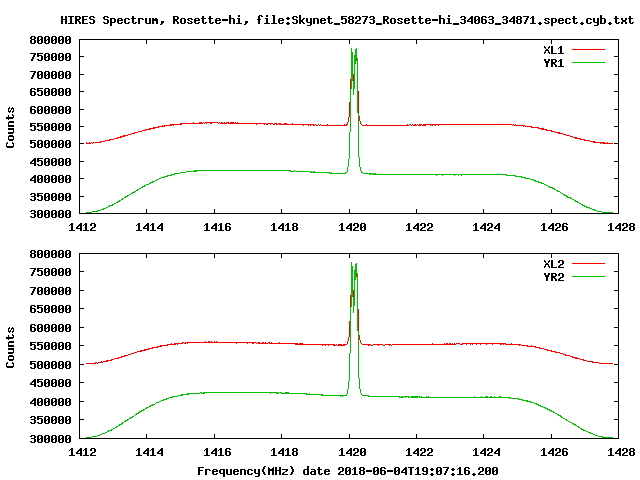The height and width of the screenshot is (480, 640).
Task: Click the 1420 tick under the XL1/YR1 plot
Action: click(352, 227)
